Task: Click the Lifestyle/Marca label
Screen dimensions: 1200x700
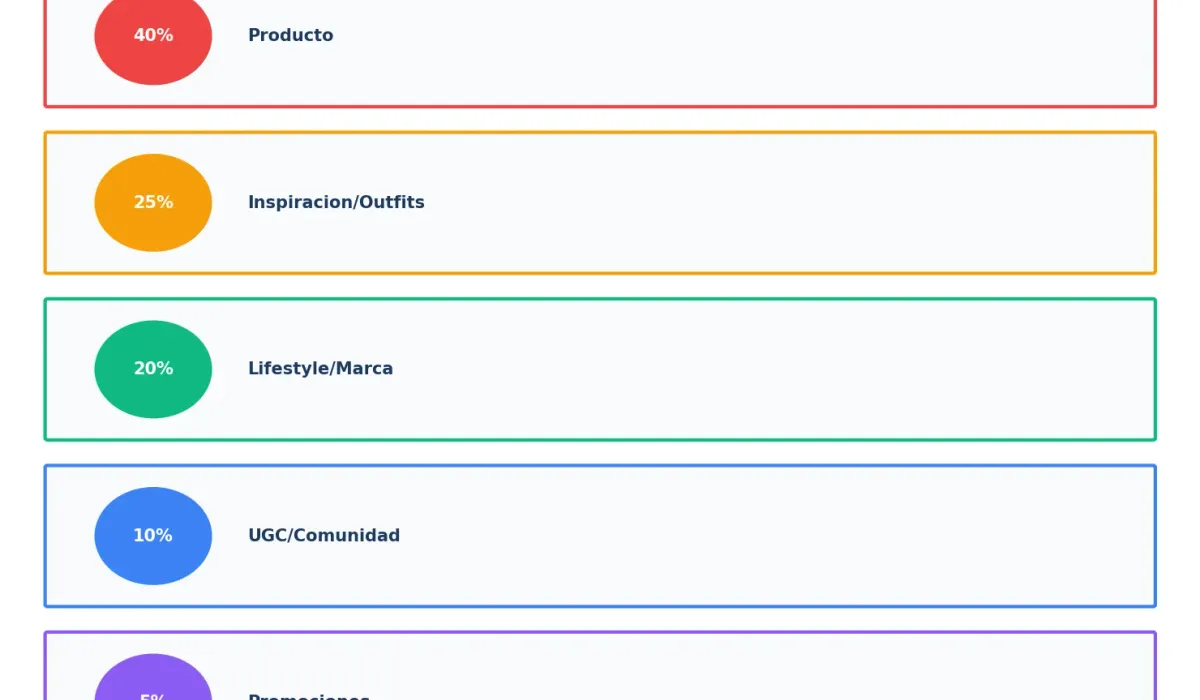Action: click(320, 369)
